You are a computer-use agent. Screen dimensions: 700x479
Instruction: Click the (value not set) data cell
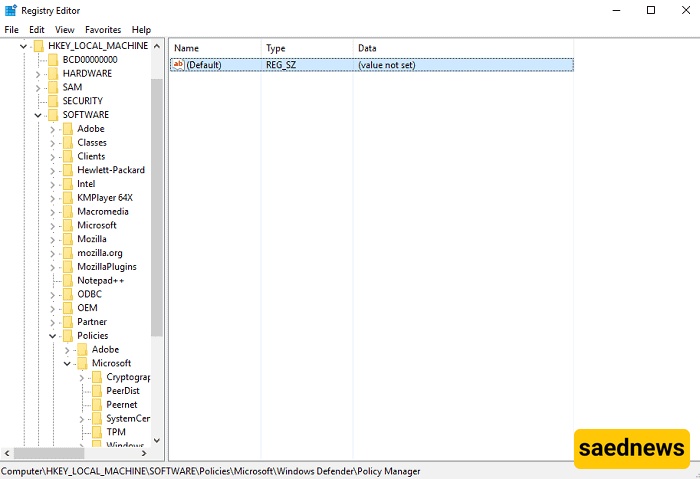click(x=387, y=65)
